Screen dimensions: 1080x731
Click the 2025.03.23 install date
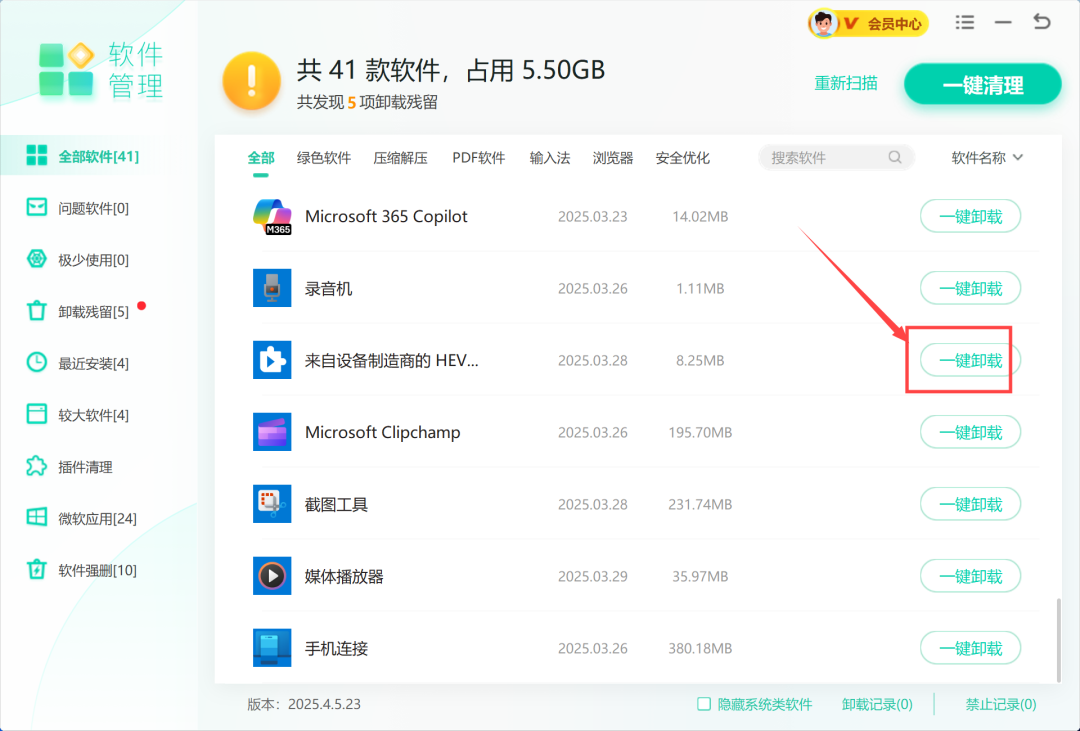point(592,216)
